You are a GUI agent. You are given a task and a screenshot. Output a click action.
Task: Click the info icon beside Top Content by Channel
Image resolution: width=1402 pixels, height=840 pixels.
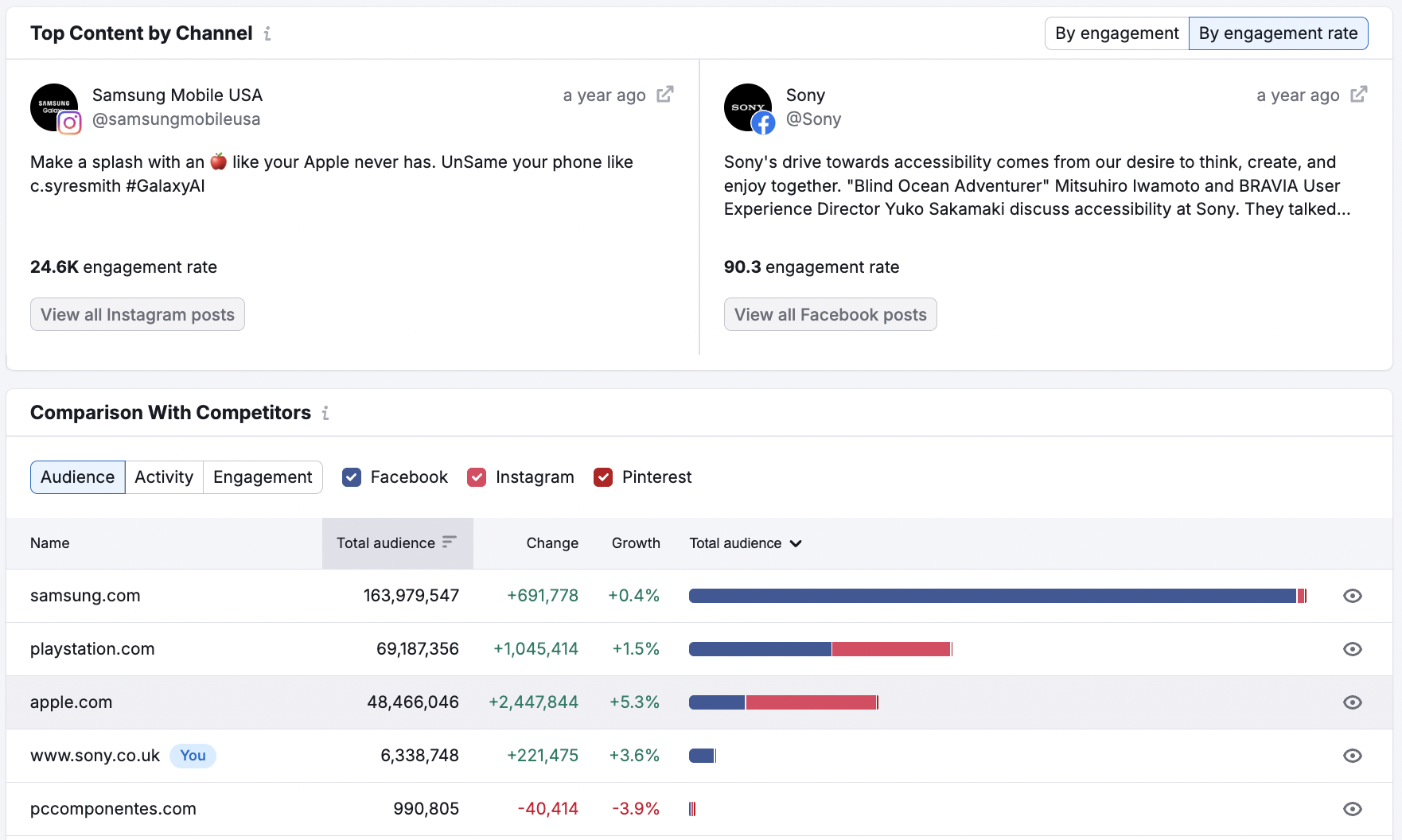coord(267,33)
